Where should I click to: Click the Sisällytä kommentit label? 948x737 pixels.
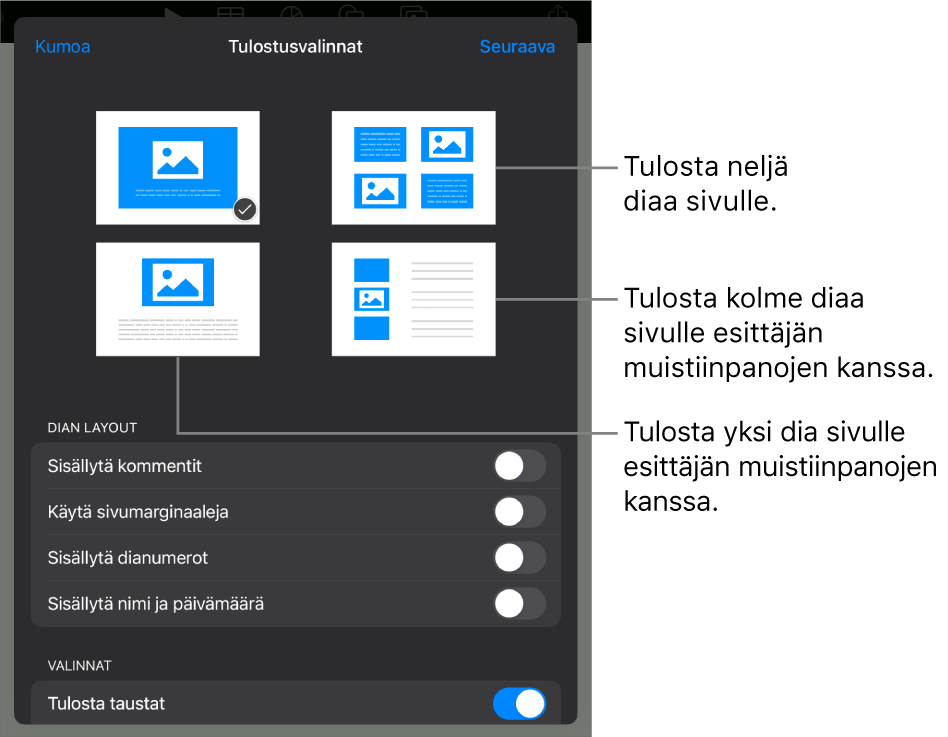(125, 466)
